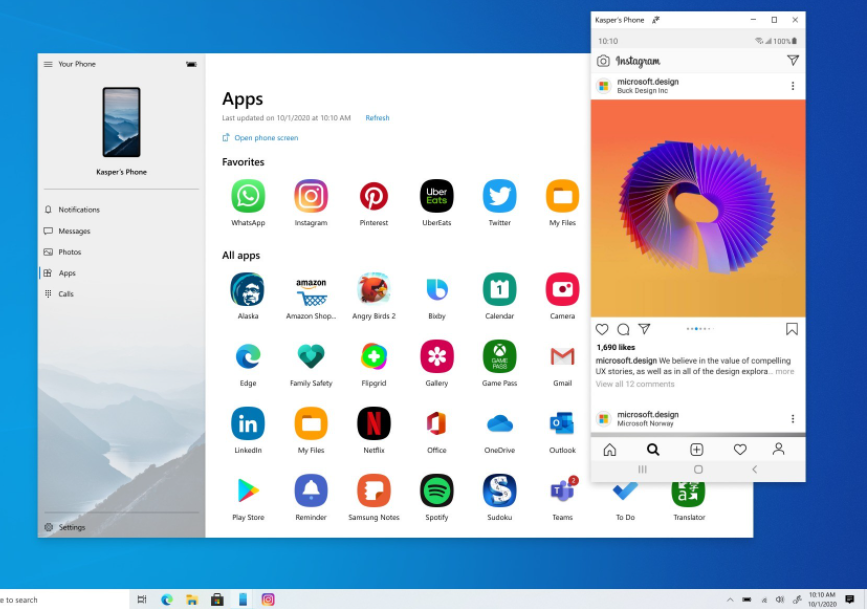Refresh the apps list
This screenshot has height=609, width=867.
click(x=377, y=118)
